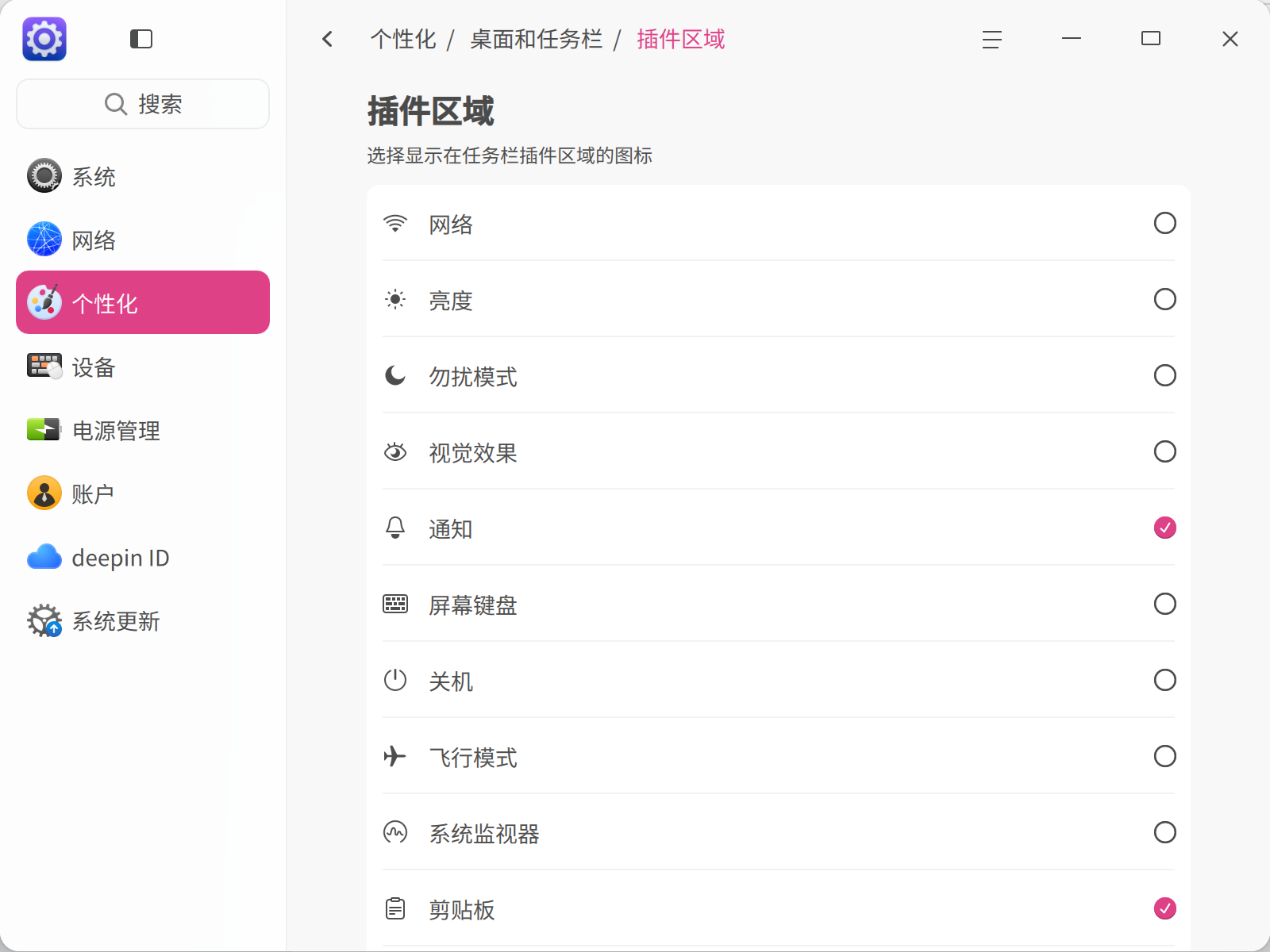Click the 个性化 palette icon

pyautogui.click(x=44, y=302)
